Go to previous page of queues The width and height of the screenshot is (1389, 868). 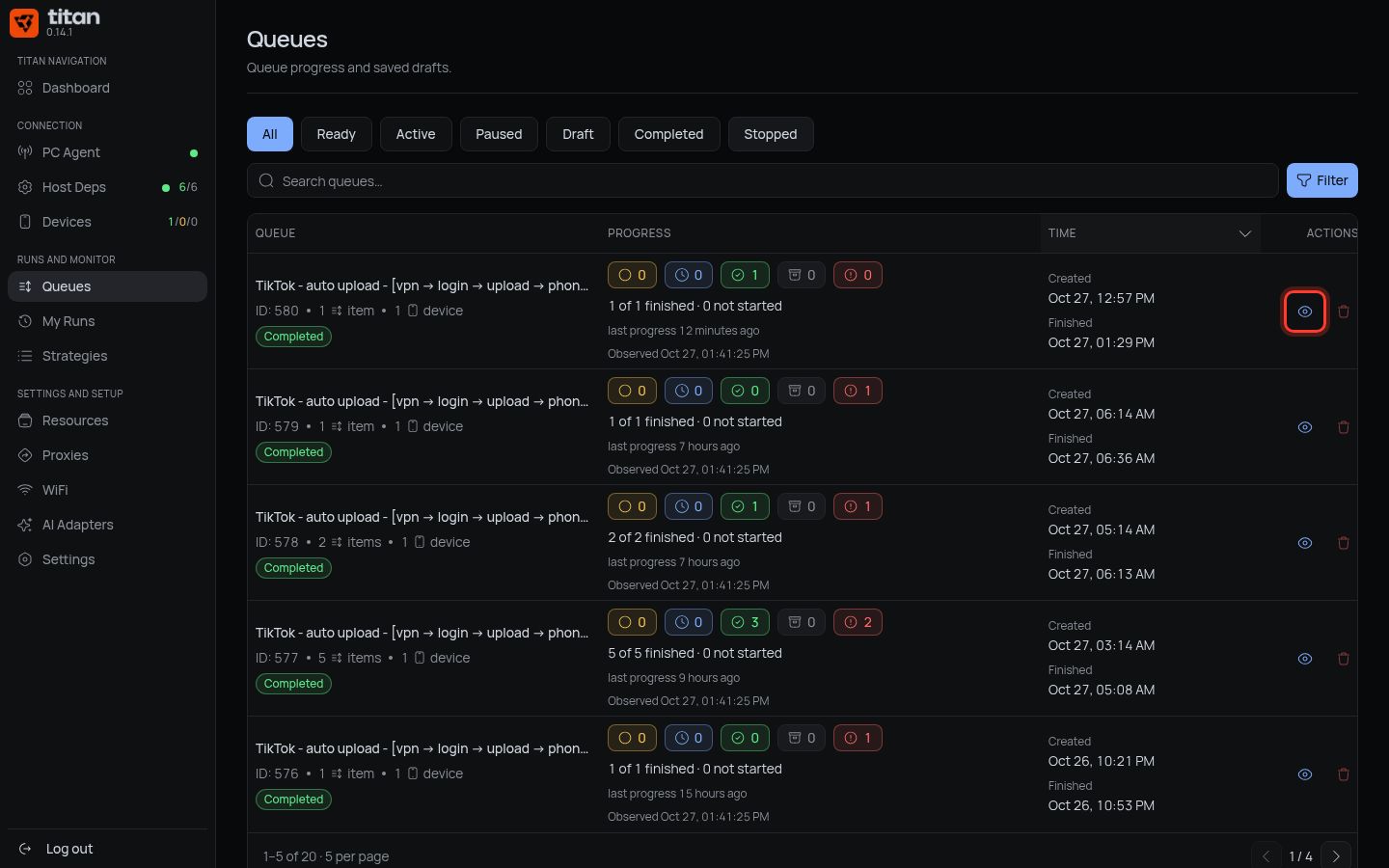(x=1266, y=856)
